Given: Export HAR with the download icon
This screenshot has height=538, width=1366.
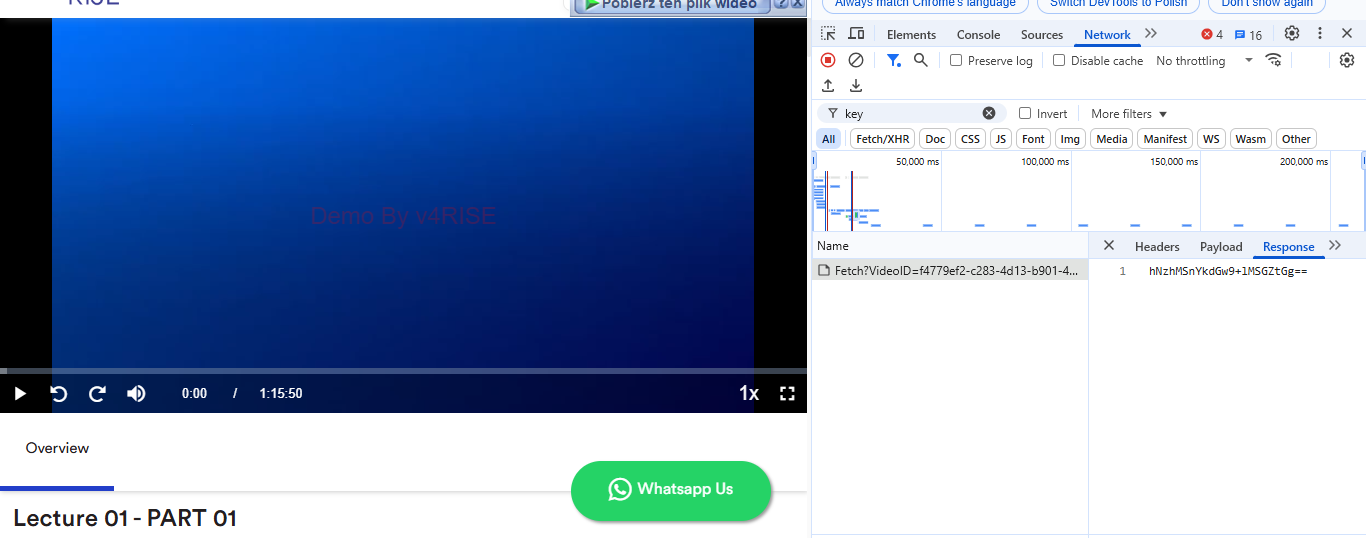Looking at the screenshot, I should (856, 86).
